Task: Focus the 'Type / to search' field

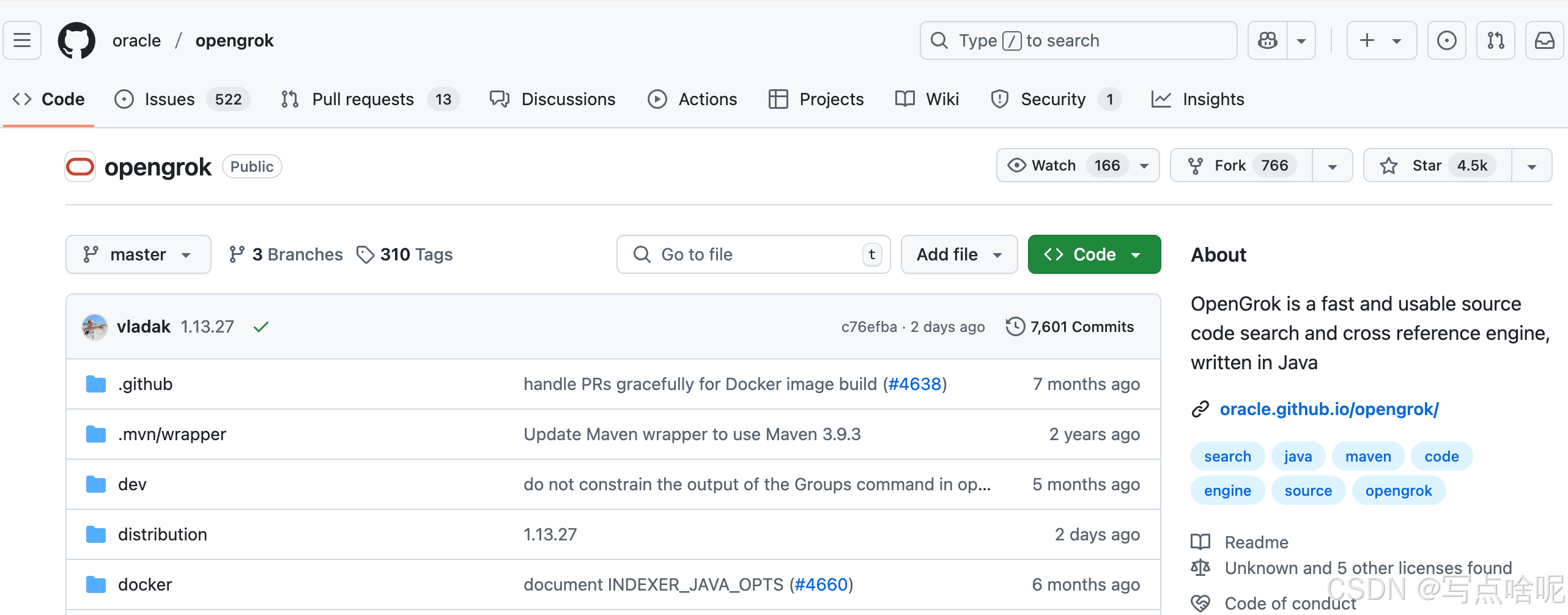Action: 1078,40
